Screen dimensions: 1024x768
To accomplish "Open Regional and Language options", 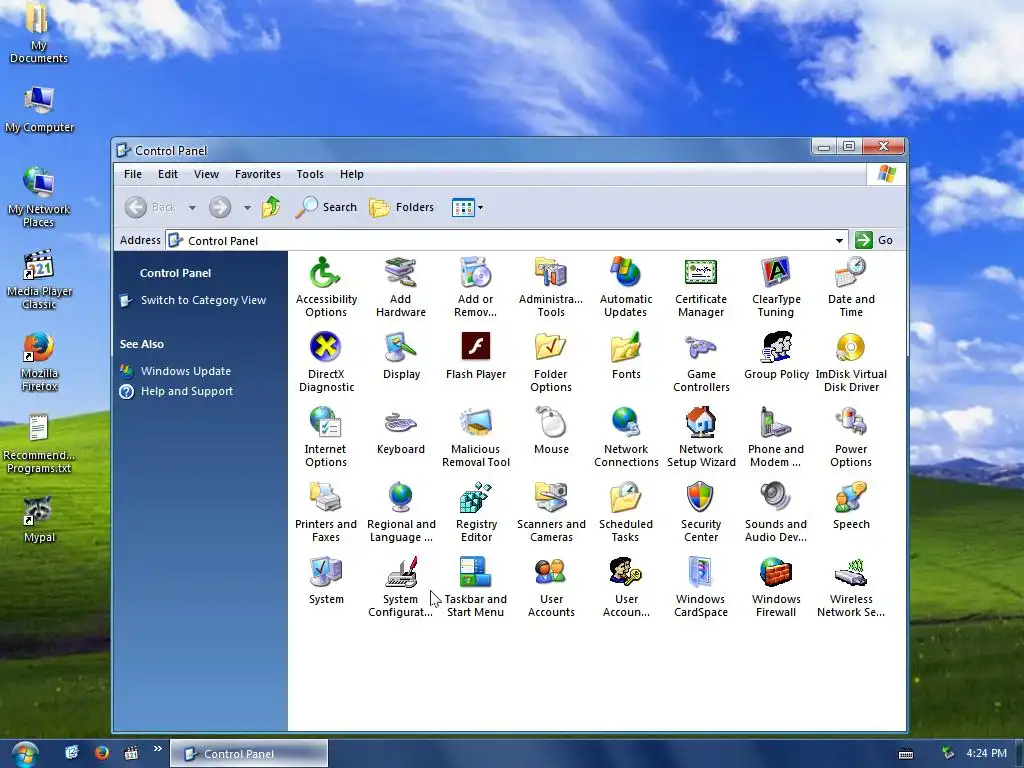I will tap(400, 512).
